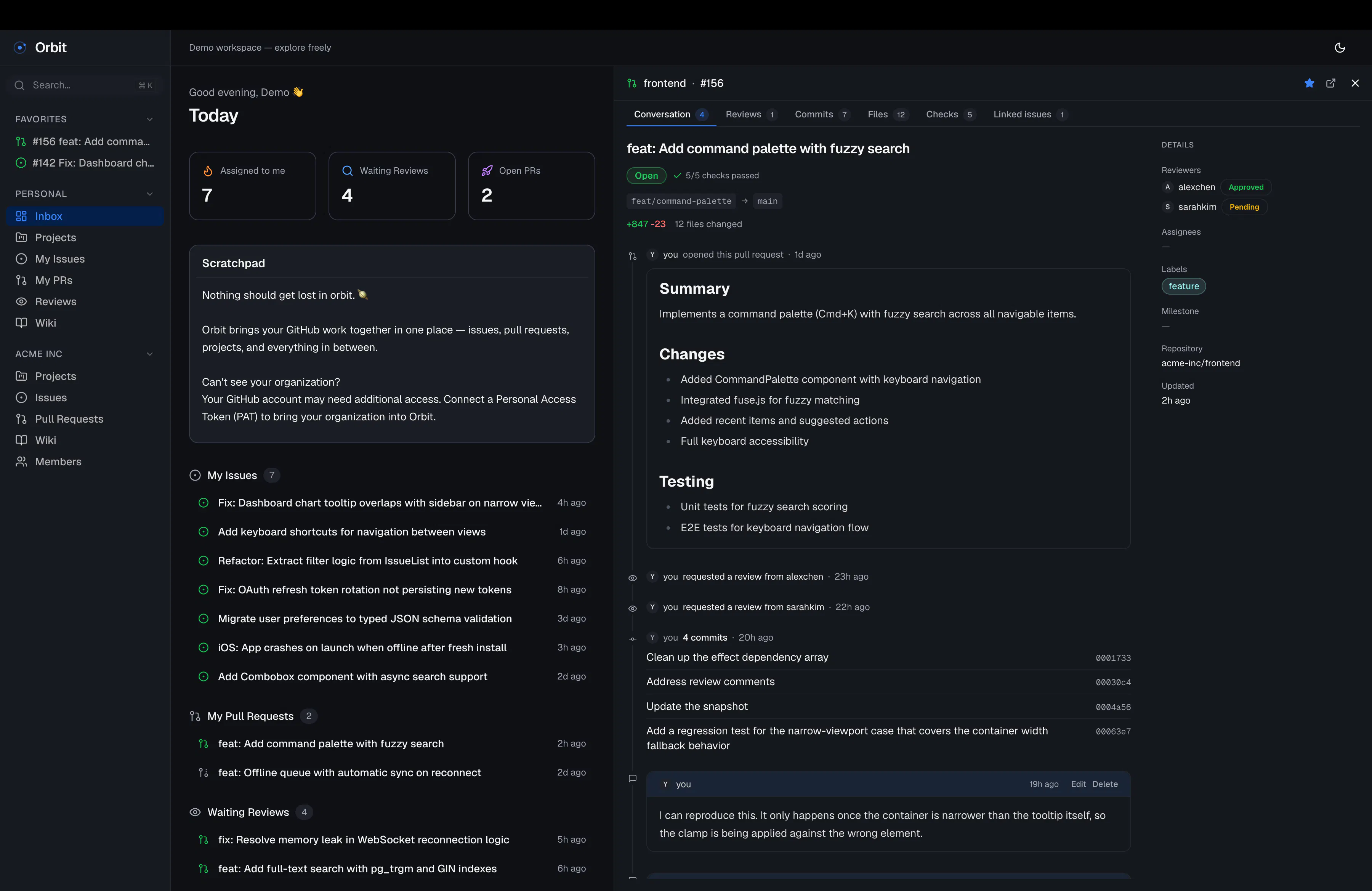Open PR feat: Offline queue with automatic sync
Viewport: 1372px width, 891px height.
392,772
